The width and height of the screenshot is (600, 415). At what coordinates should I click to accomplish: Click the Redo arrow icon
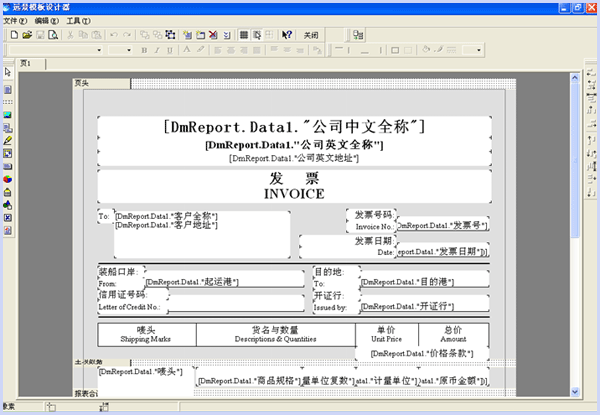[x=127, y=35]
